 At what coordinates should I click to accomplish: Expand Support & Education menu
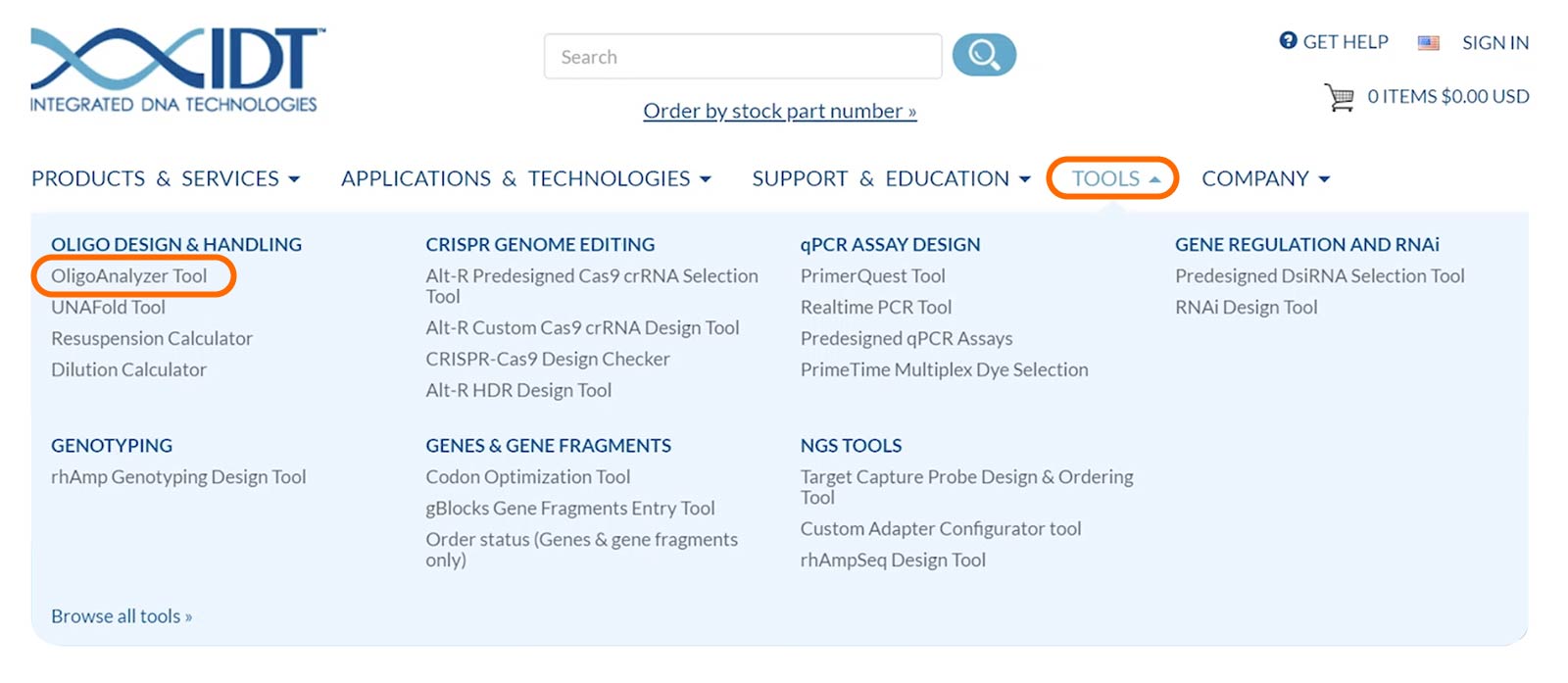(x=892, y=178)
